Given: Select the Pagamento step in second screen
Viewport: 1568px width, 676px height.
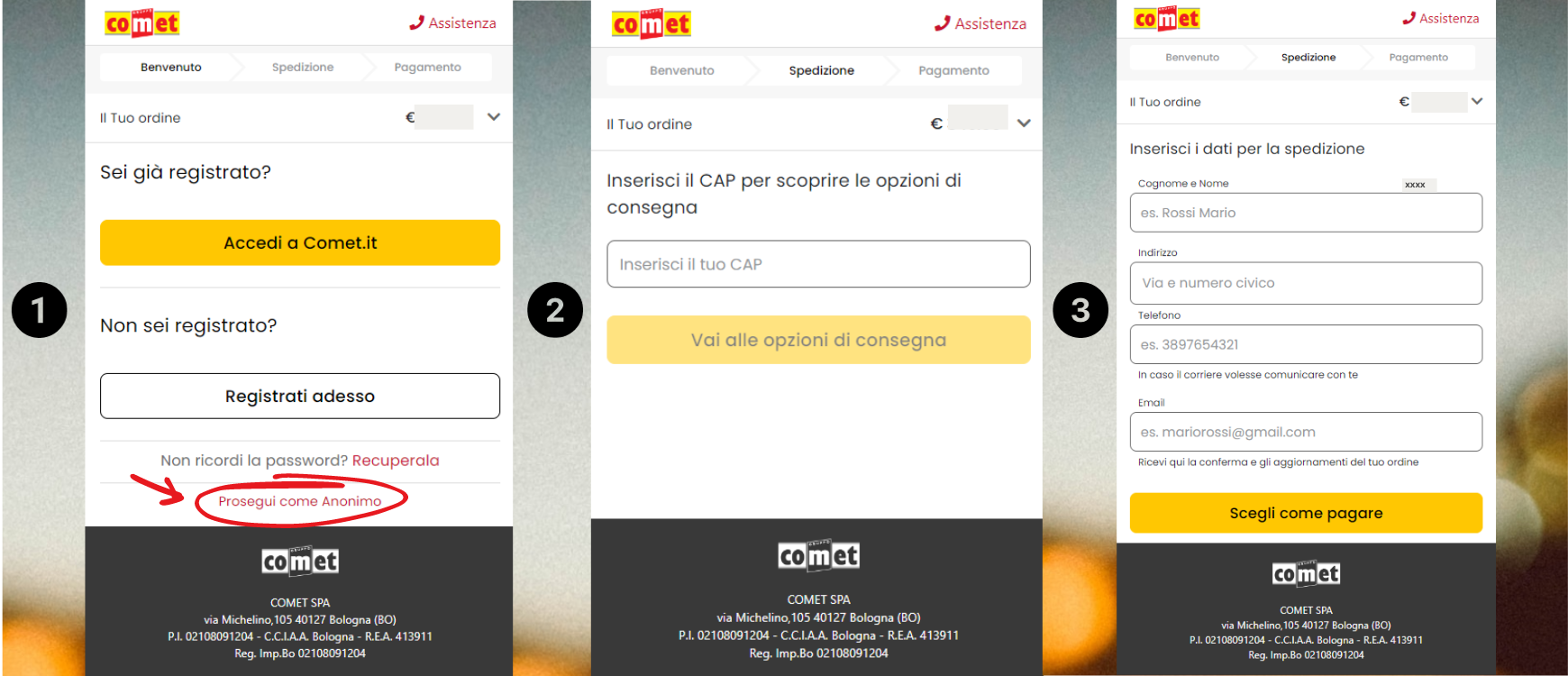Looking at the screenshot, I should click(x=953, y=70).
